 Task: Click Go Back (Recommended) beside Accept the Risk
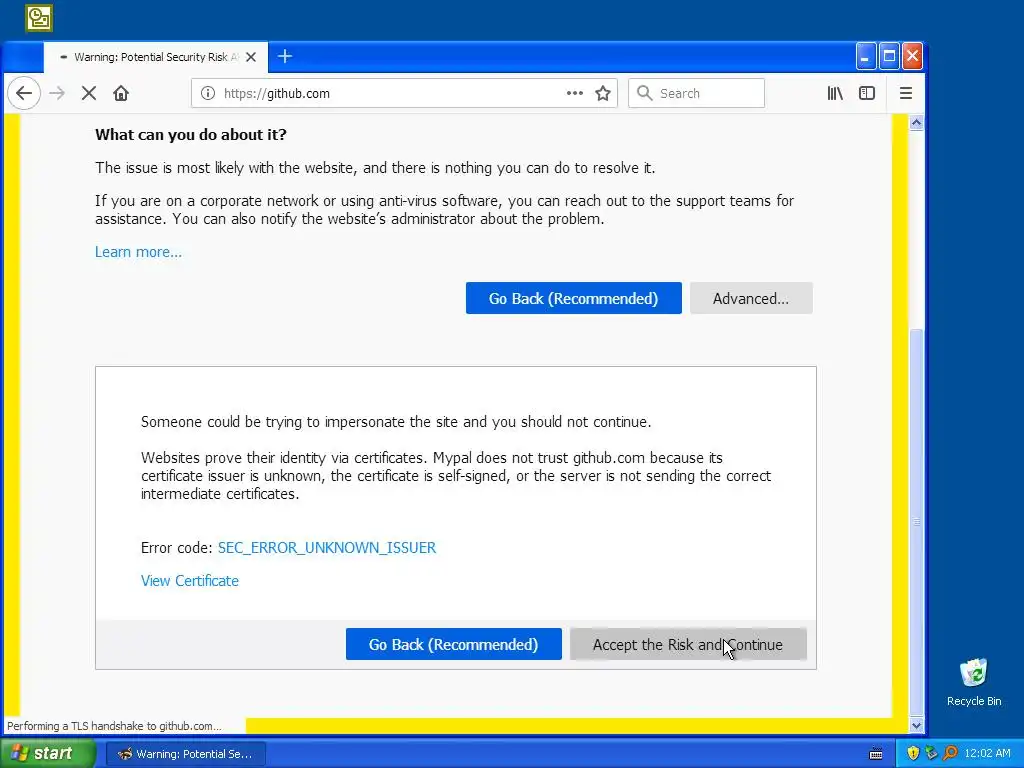click(x=453, y=645)
